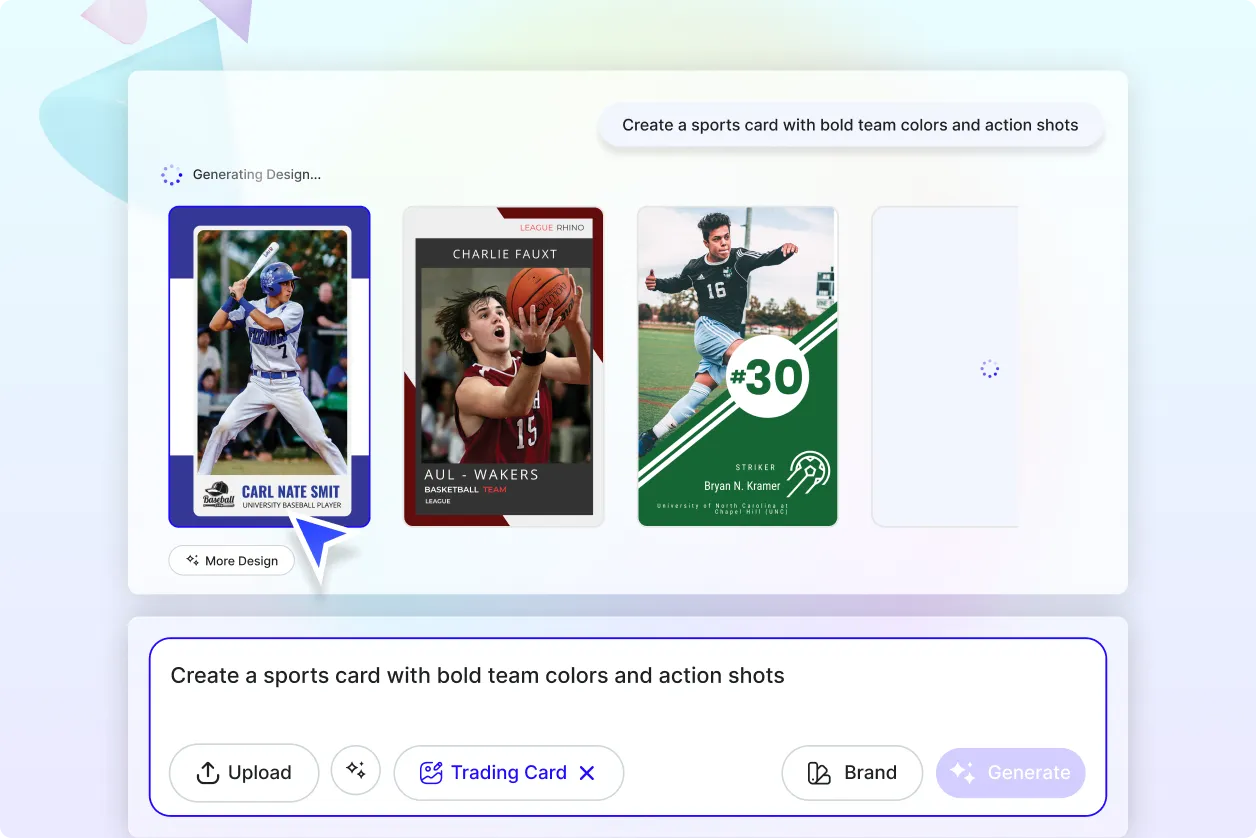
Task: Click the loading spinner beside Generating Design
Action: [x=172, y=175]
